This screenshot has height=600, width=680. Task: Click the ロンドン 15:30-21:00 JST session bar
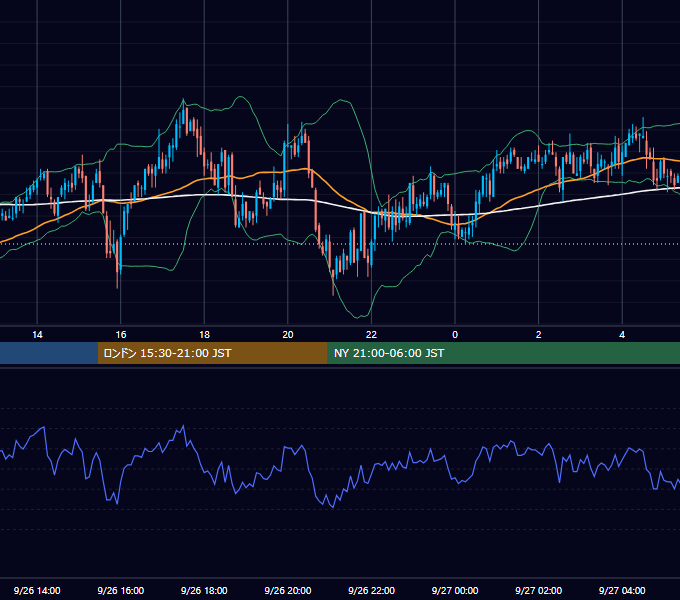point(212,353)
